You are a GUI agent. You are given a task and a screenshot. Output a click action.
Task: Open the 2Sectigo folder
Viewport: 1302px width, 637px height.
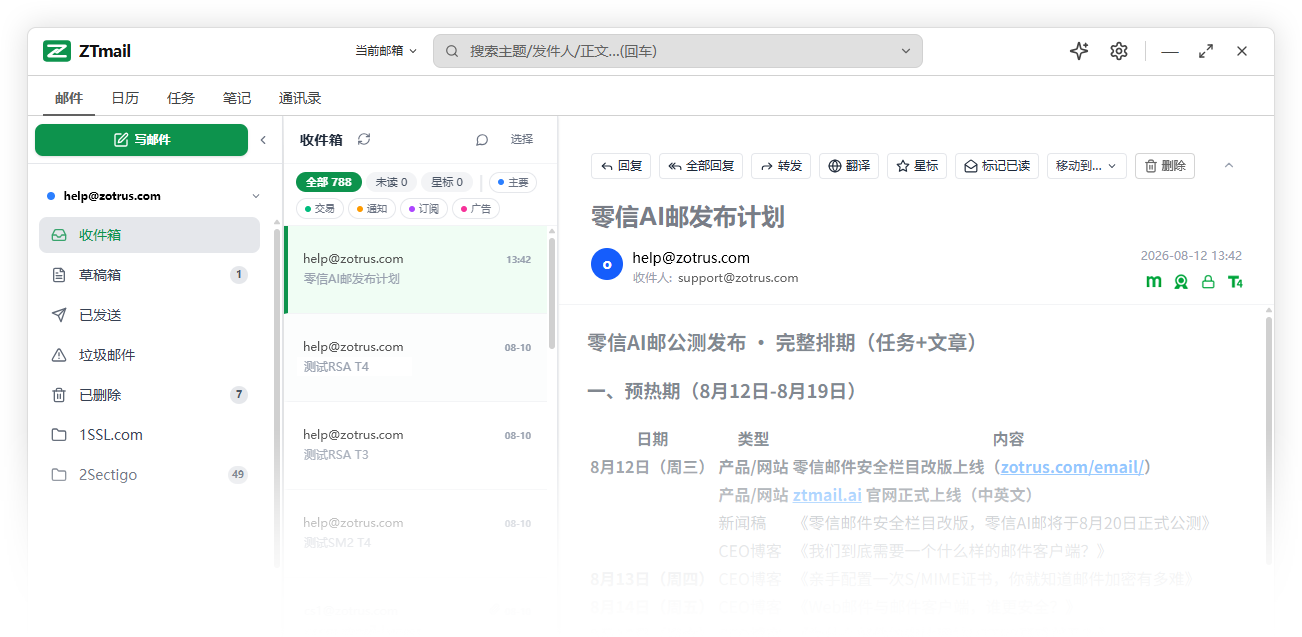click(x=149, y=475)
